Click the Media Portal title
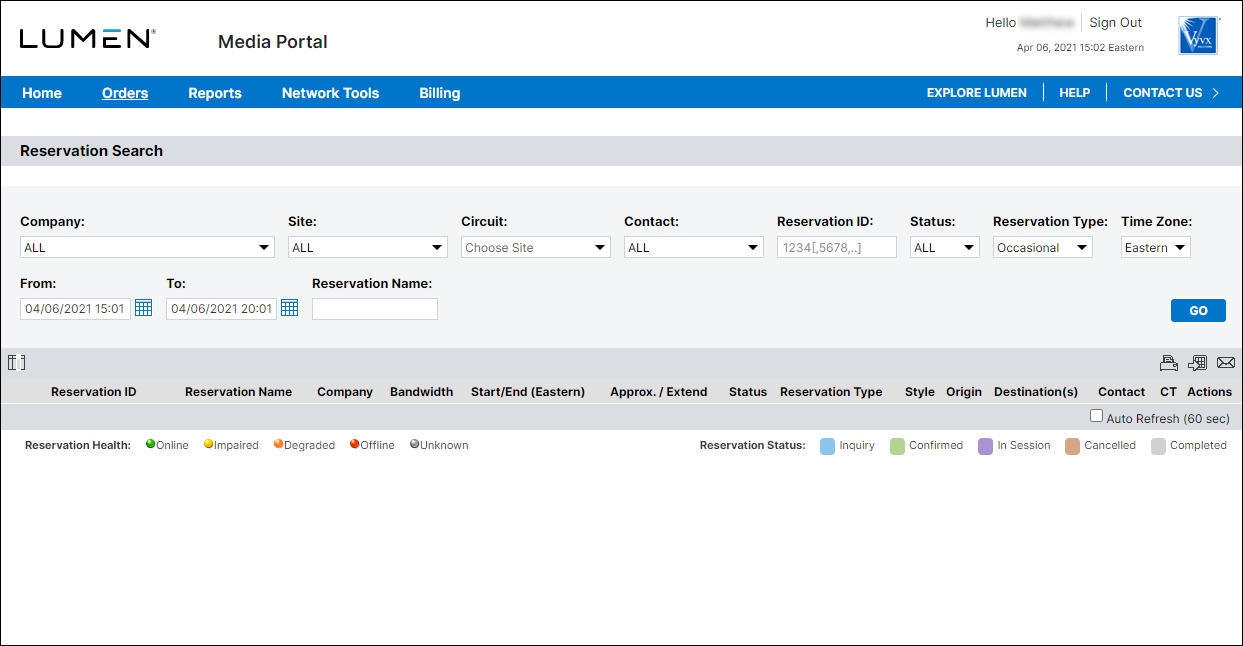Viewport: 1243px width, 646px height. 273,42
